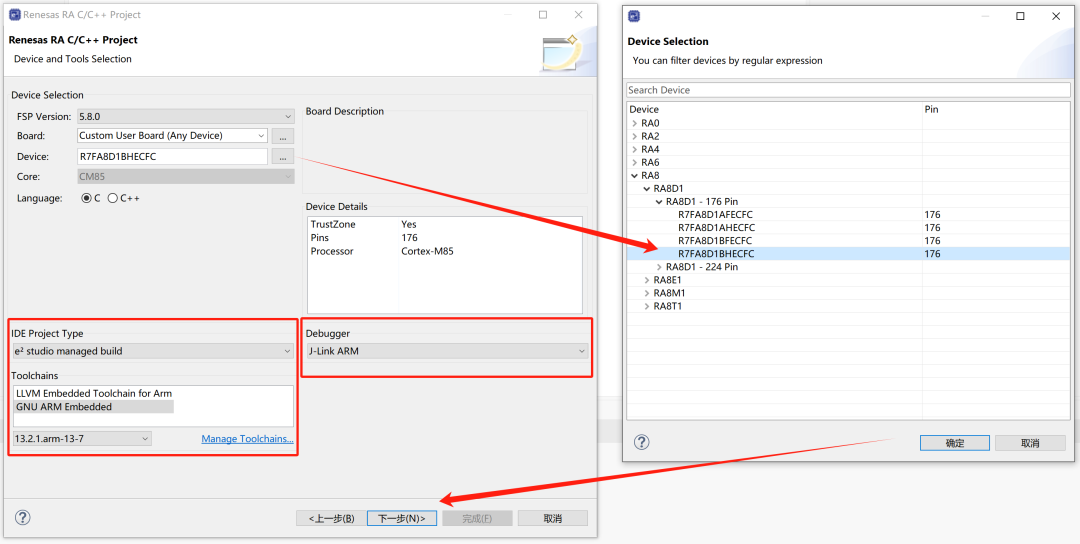1080x544 pixels.
Task: Select device R7FA8D1AHECFC in tree
Action: [716, 228]
